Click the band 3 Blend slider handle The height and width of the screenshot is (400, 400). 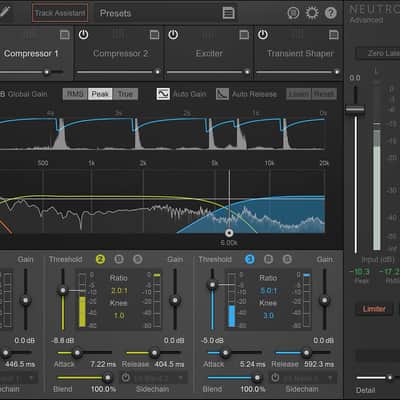pyautogui.click(x=257, y=378)
